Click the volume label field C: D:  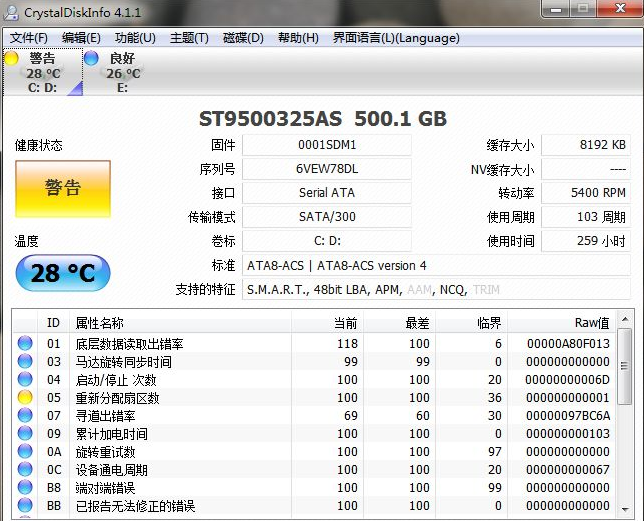pyautogui.click(x=327, y=241)
